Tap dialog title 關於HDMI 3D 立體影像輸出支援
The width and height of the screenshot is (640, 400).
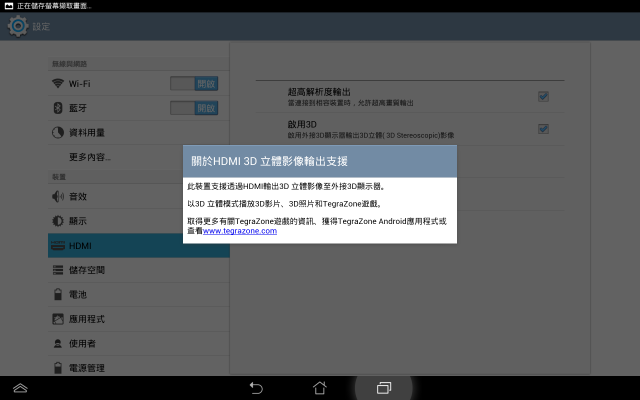pyautogui.click(x=269, y=161)
